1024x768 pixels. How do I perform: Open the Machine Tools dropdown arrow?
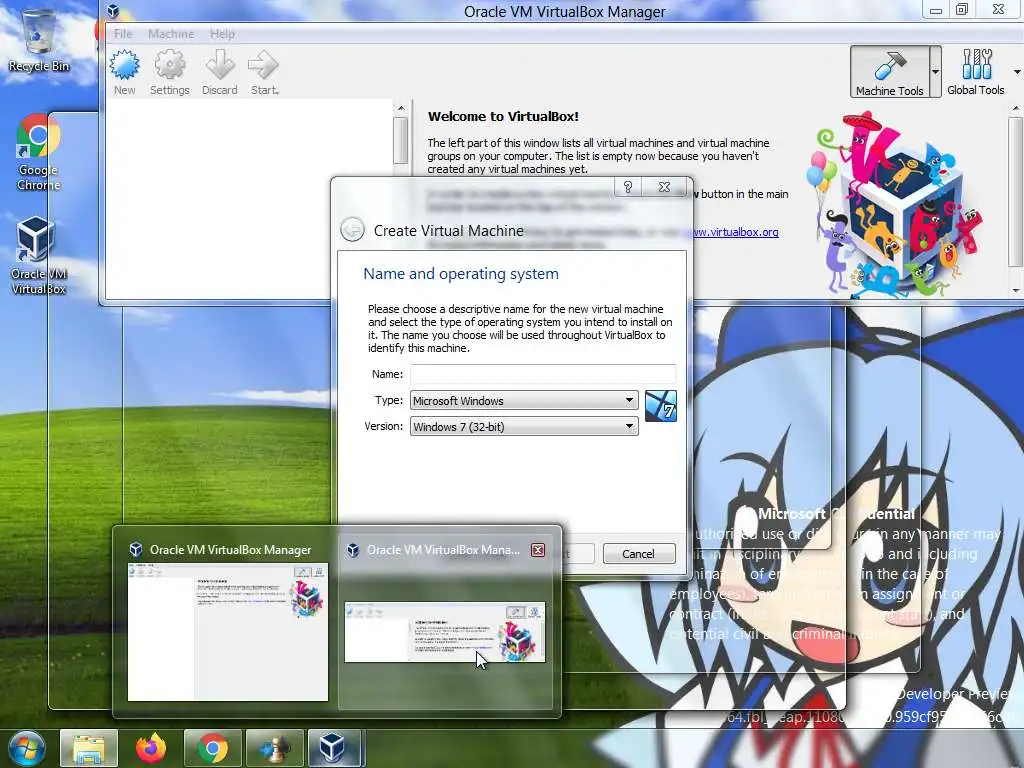[935, 72]
